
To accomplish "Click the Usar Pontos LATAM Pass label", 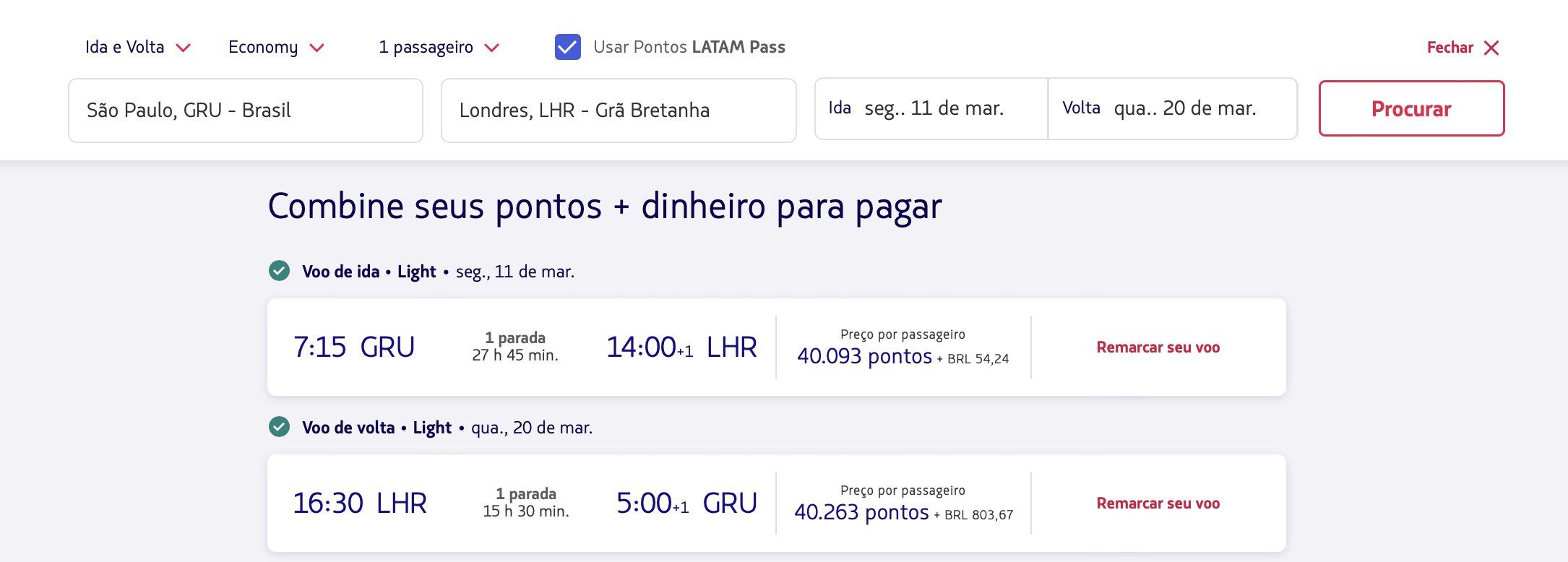I will 689,47.
